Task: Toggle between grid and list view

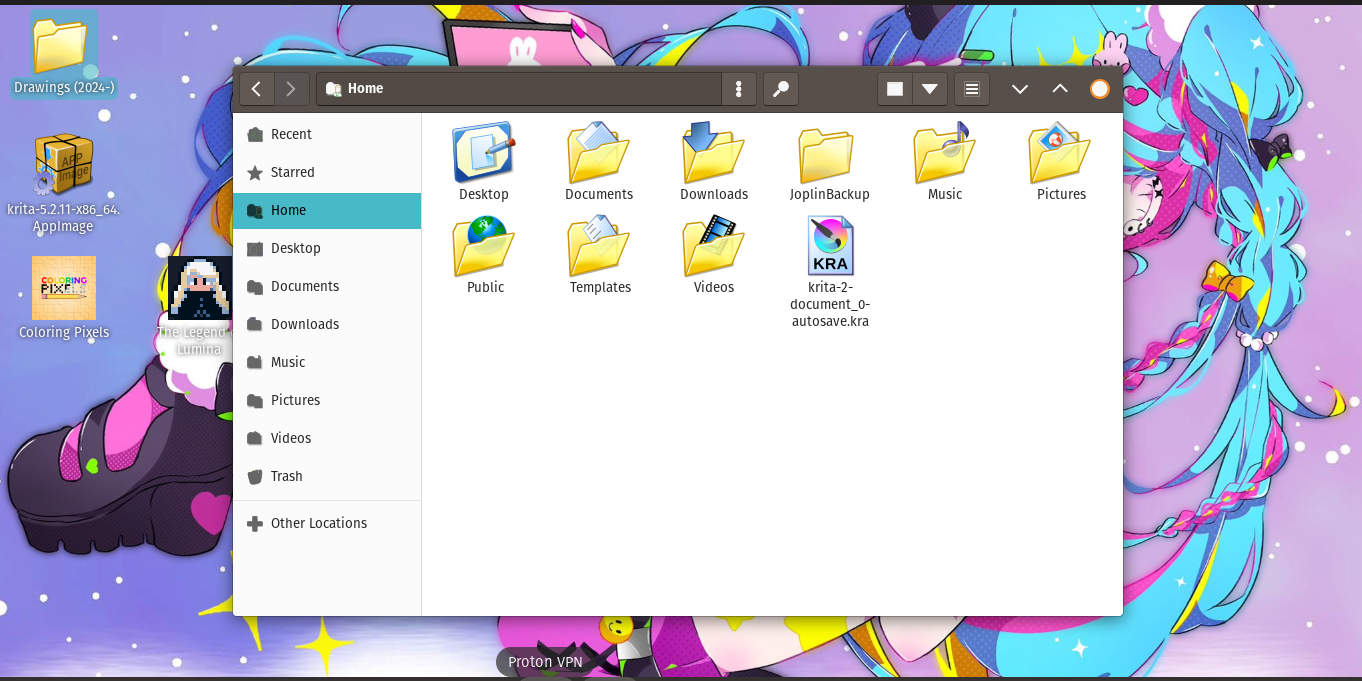Action: pyautogui.click(x=895, y=89)
